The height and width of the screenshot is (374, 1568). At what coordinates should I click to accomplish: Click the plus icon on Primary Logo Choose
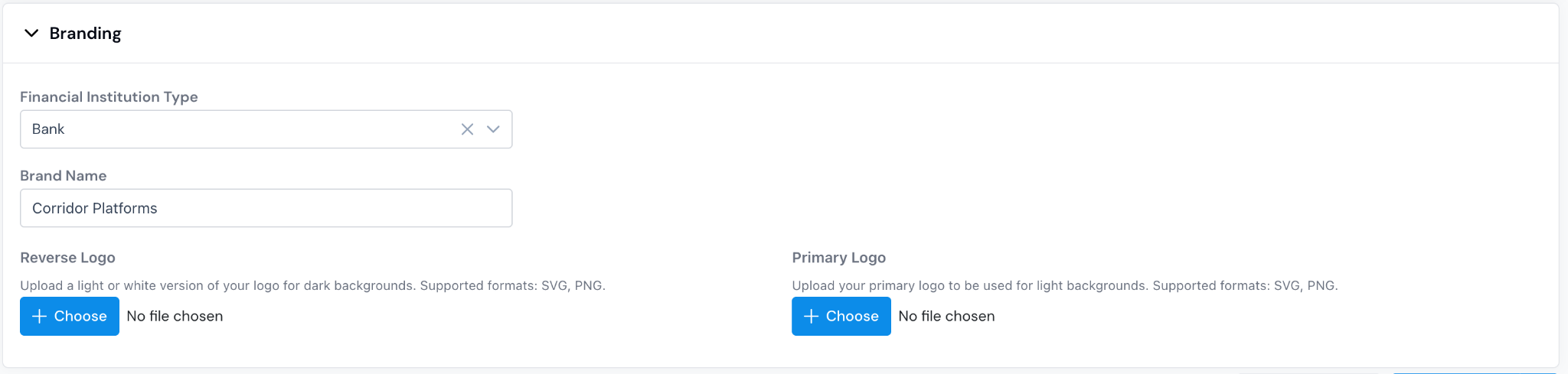click(812, 316)
